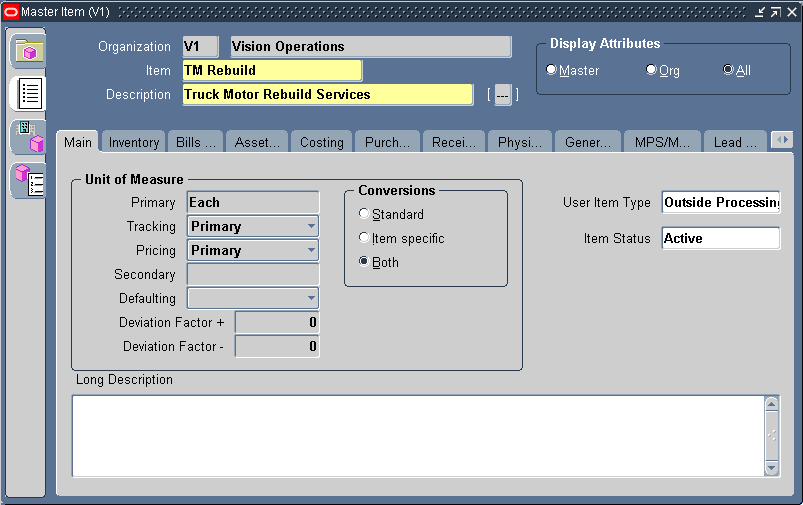Open the item folder icon in sidebar
The height and width of the screenshot is (505, 803).
coord(29,50)
